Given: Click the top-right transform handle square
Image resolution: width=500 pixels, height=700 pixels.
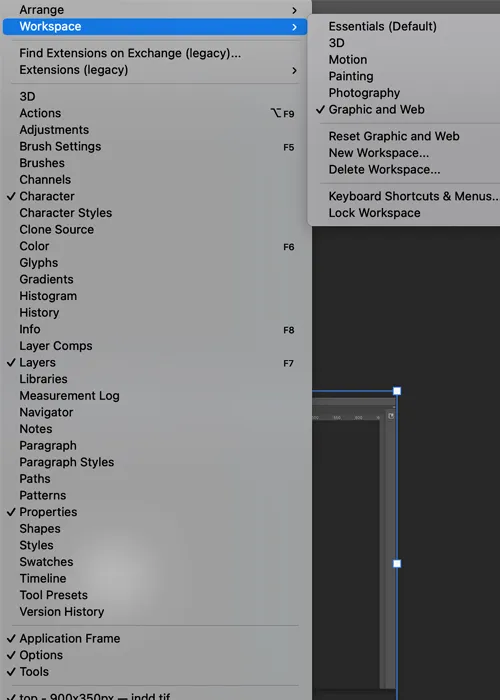Looking at the screenshot, I should coord(397,391).
